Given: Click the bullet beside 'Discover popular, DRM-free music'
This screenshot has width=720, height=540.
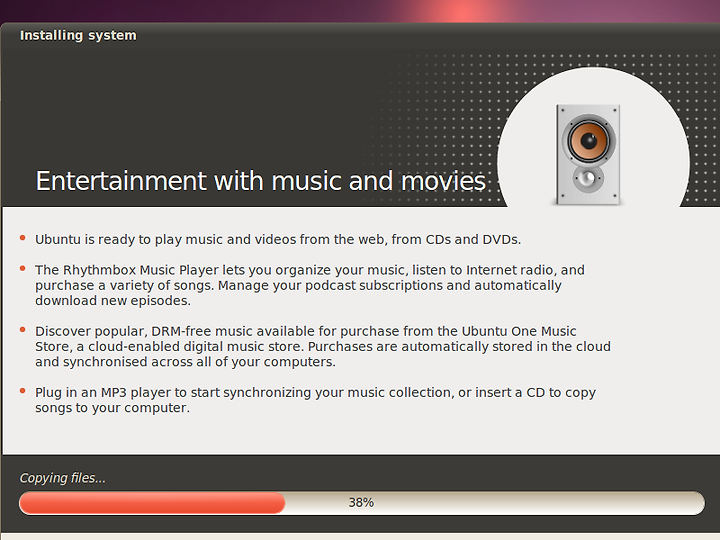Looking at the screenshot, I should pyautogui.click(x=22, y=330).
